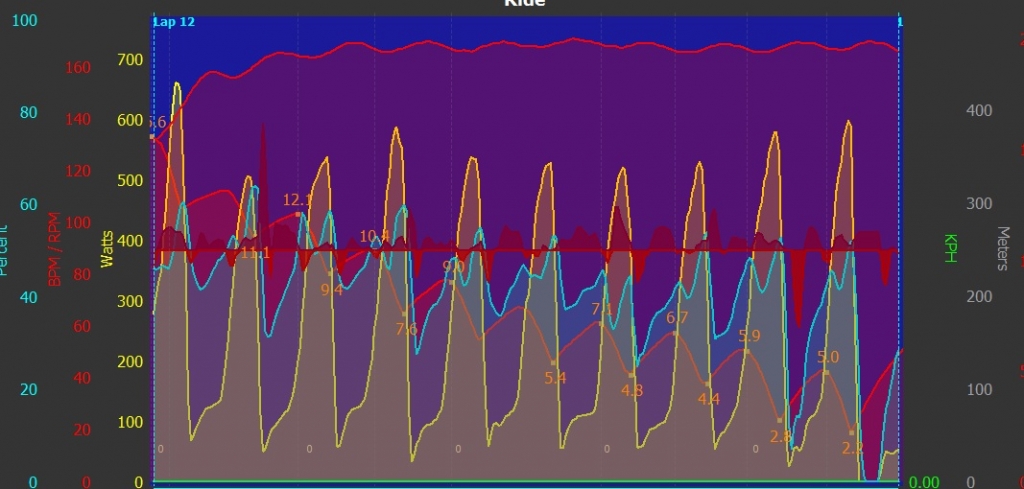Viewport: 1024px width, 489px height.
Task: Select the 6.7 gradient data point
Action: click(x=677, y=332)
